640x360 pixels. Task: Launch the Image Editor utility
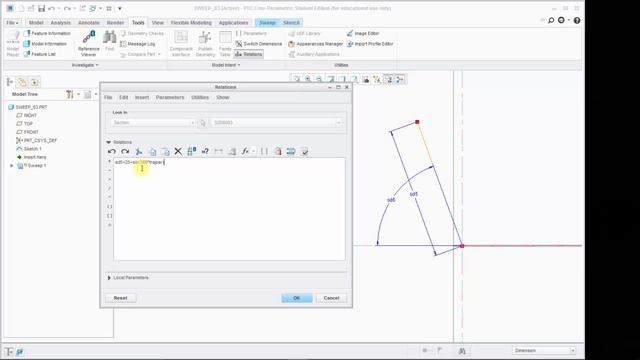[363, 33]
